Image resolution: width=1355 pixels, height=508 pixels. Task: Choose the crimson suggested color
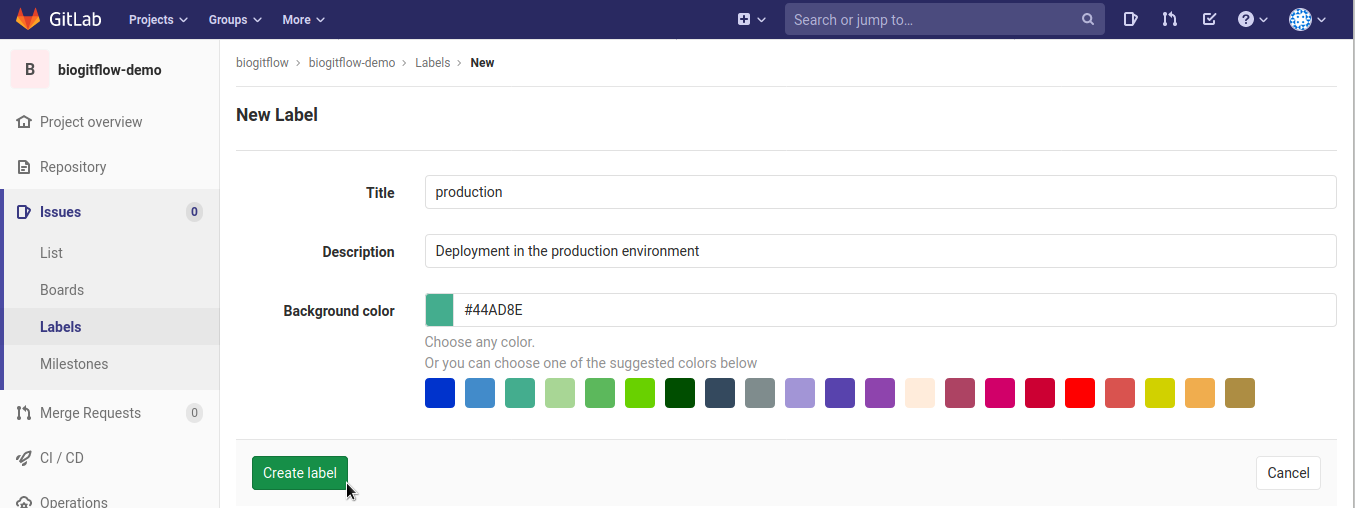coord(1040,393)
